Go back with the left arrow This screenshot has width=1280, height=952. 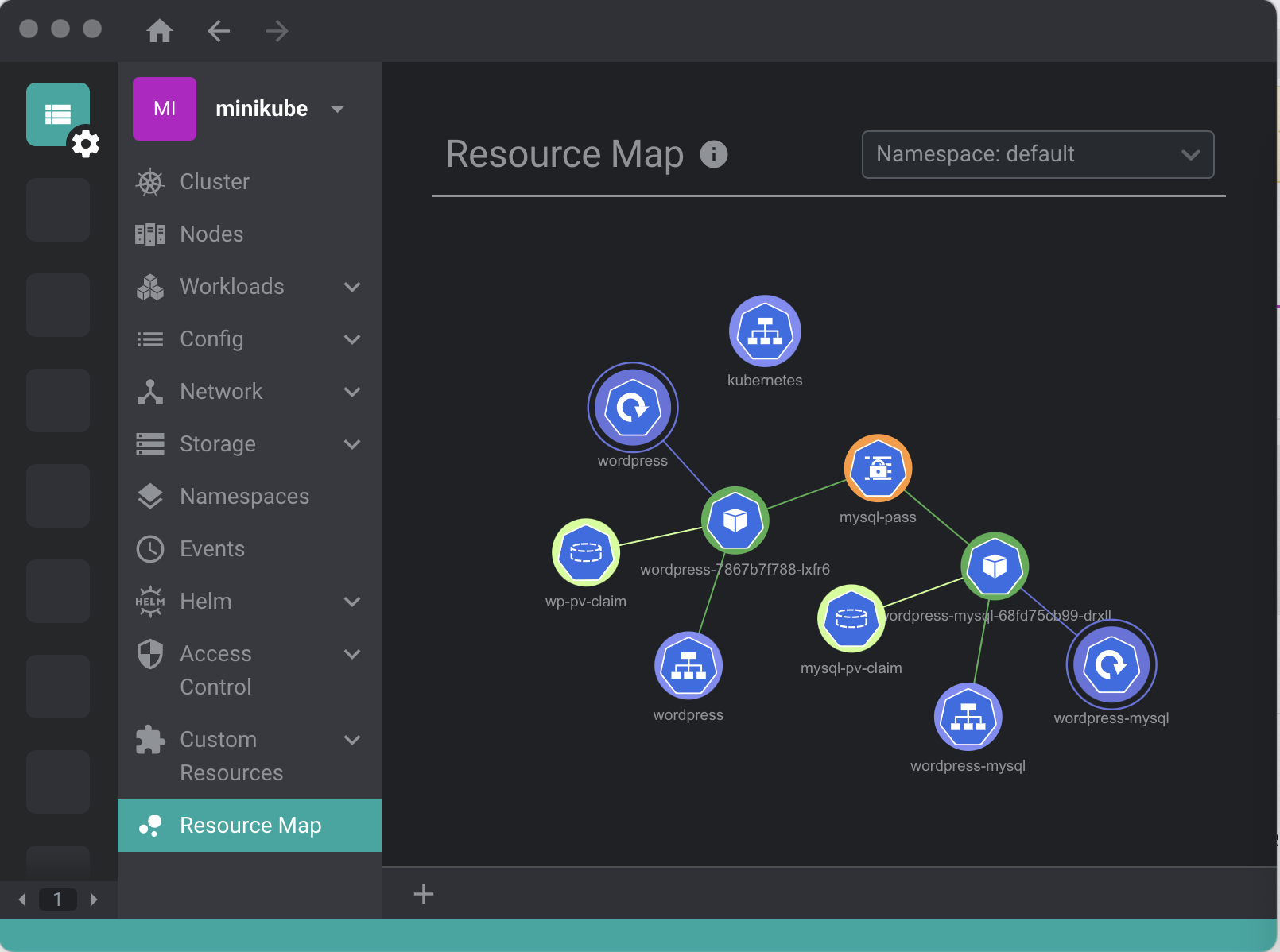(219, 31)
